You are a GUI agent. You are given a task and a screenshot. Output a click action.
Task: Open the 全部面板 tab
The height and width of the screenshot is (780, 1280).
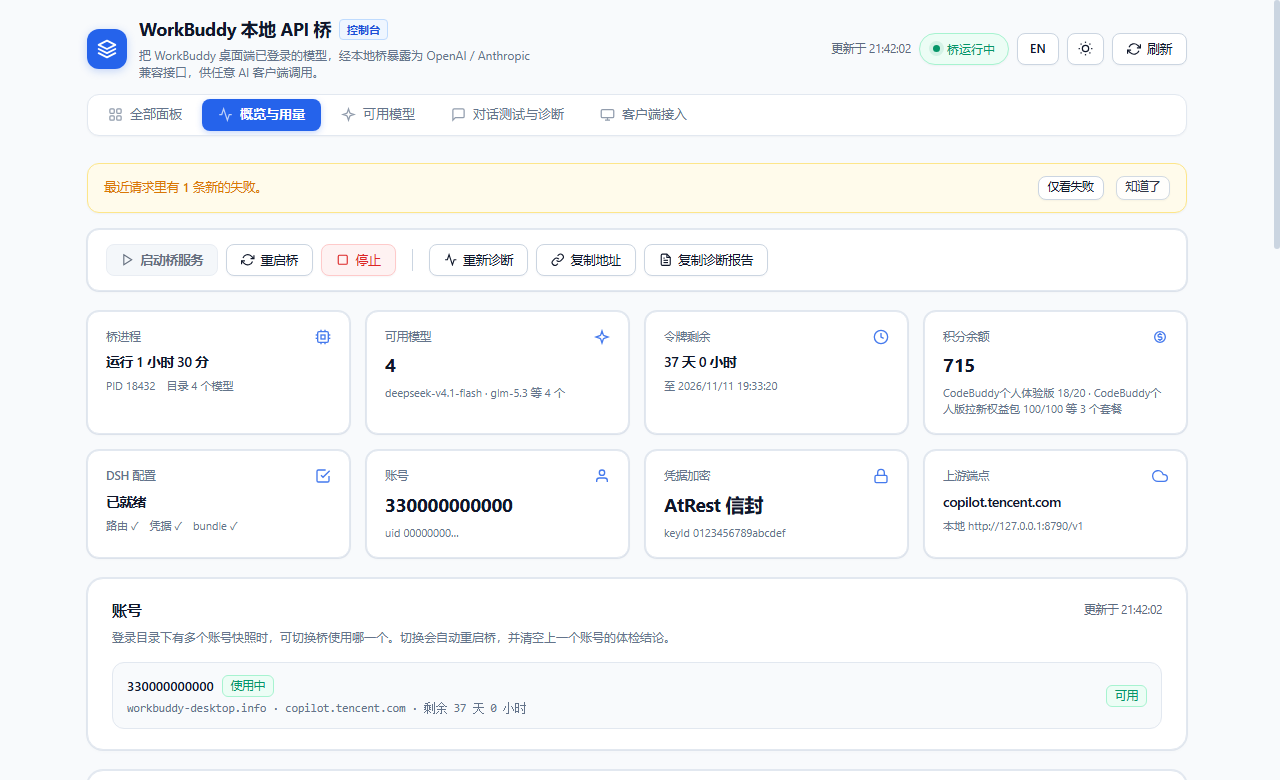(x=146, y=115)
